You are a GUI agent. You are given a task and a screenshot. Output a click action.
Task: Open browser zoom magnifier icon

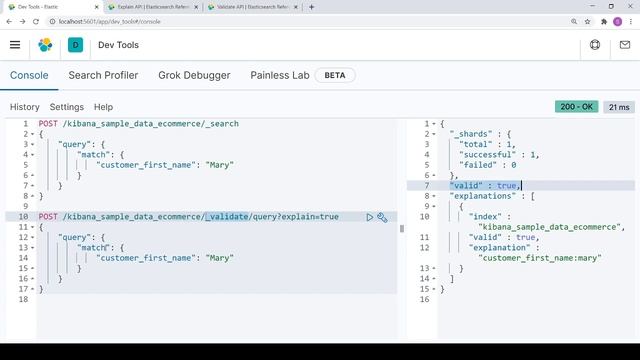574,22
